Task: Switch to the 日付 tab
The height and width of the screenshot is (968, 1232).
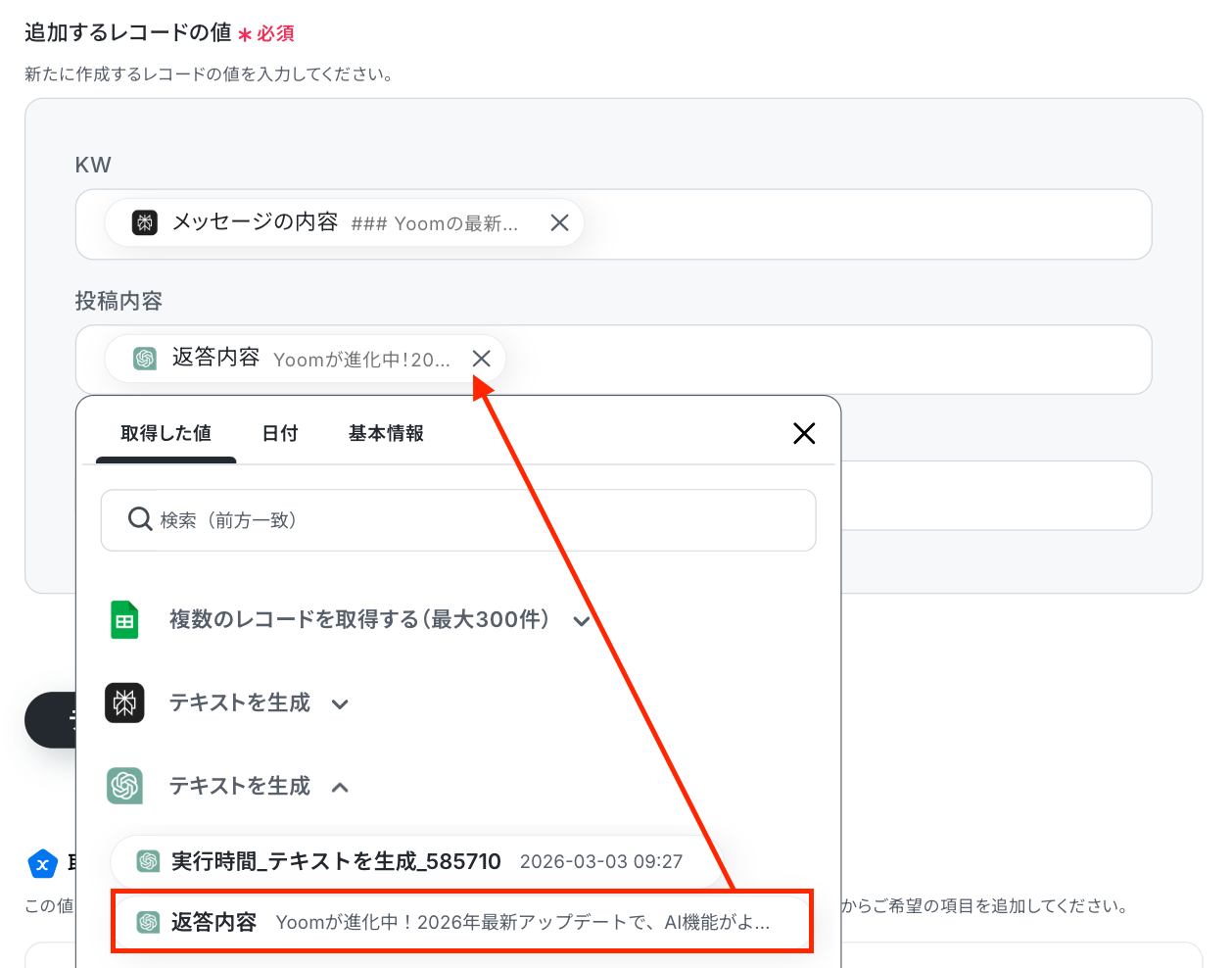Action: pyautogui.click(x=280, y=433)
